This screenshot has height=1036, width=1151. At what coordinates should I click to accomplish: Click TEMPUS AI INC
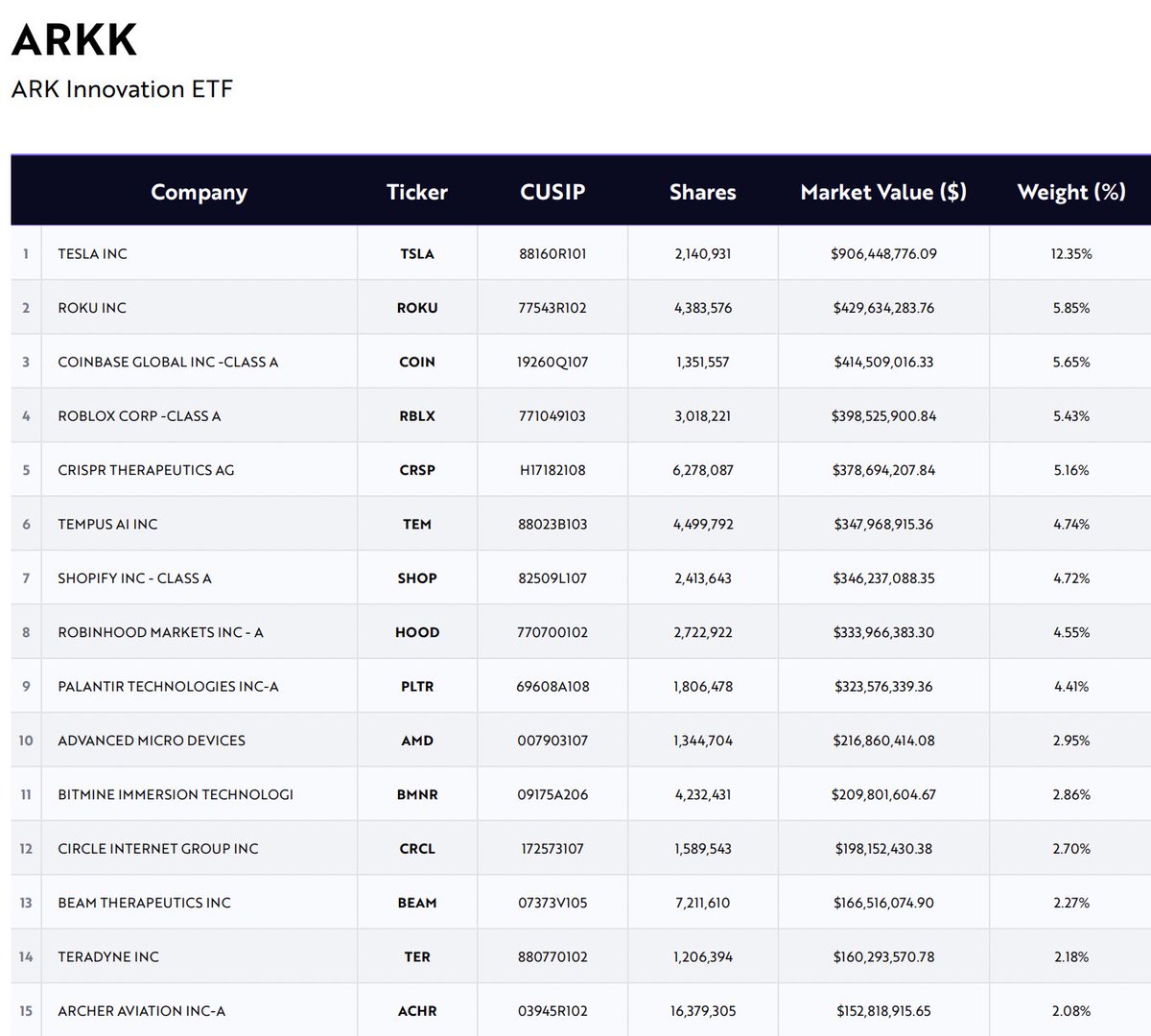pos(107,524)
